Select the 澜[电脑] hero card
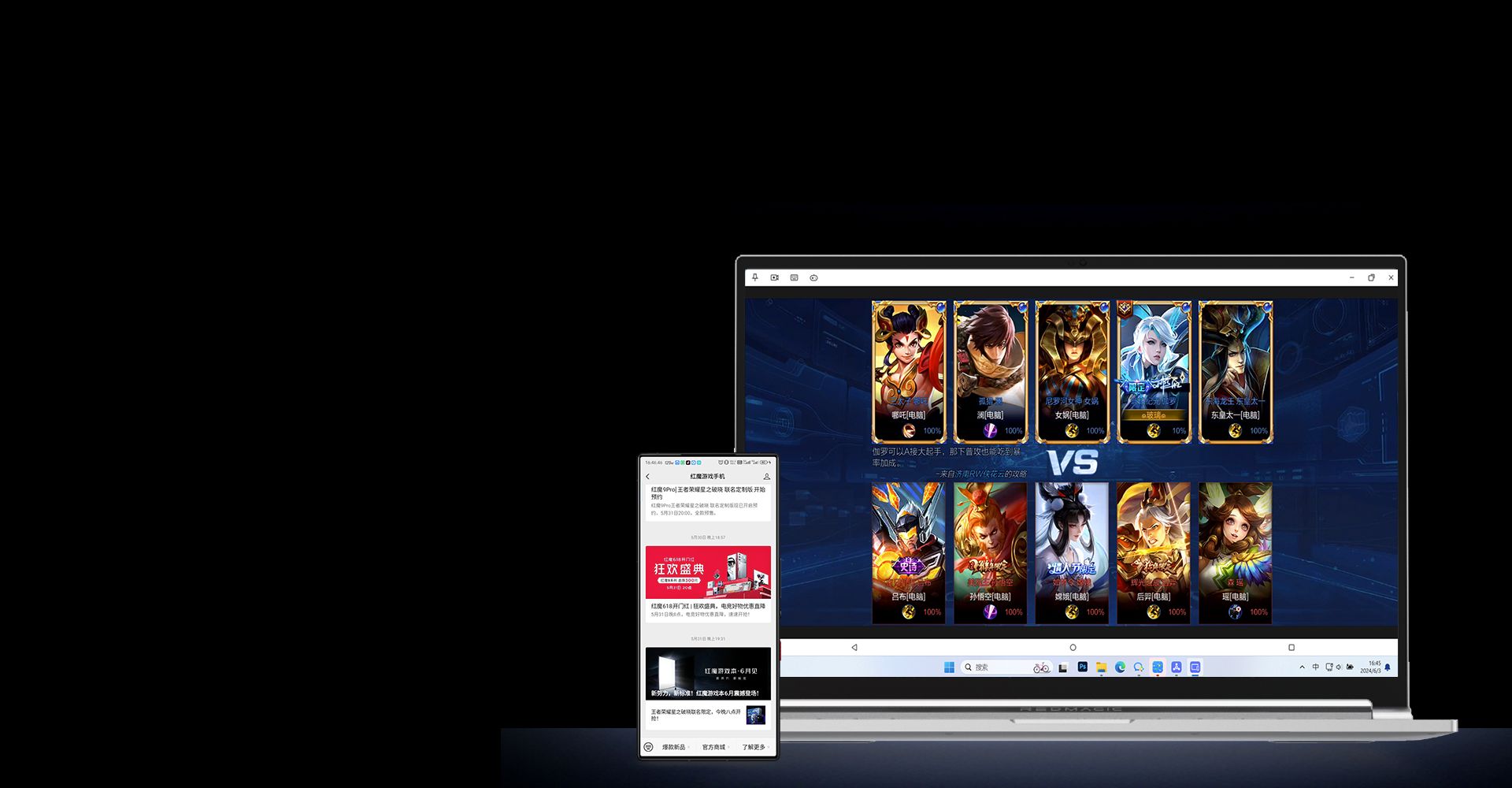Screen dimensions: 1512x788 click(991, 372)
